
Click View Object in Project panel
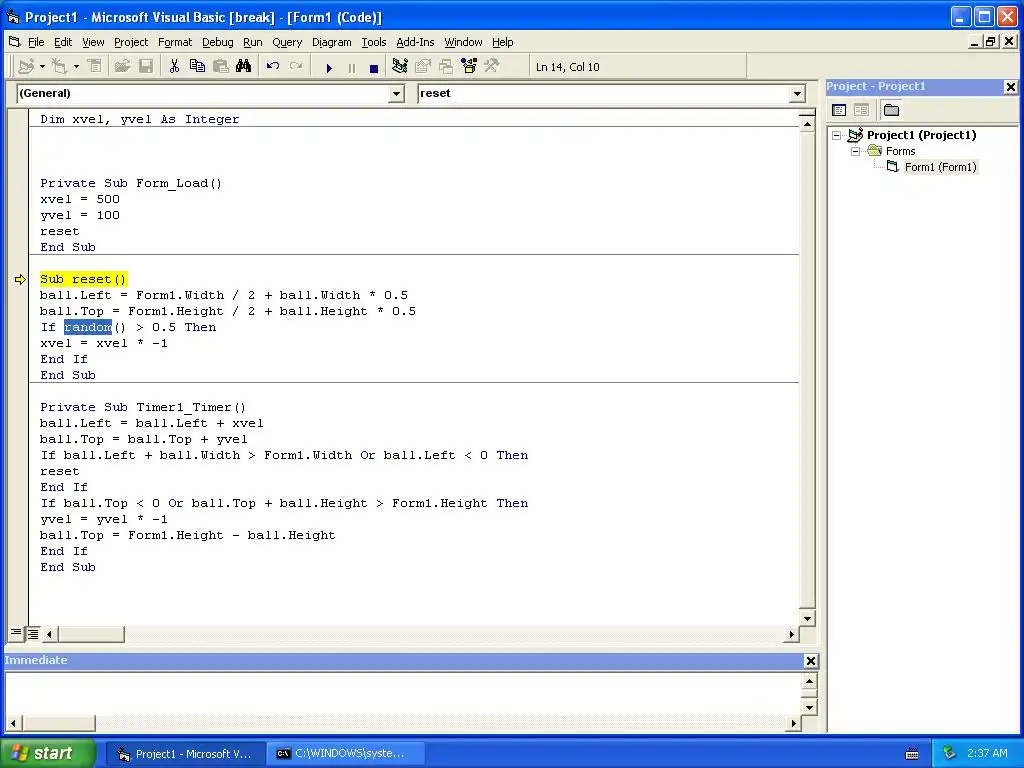coord(861,110)
